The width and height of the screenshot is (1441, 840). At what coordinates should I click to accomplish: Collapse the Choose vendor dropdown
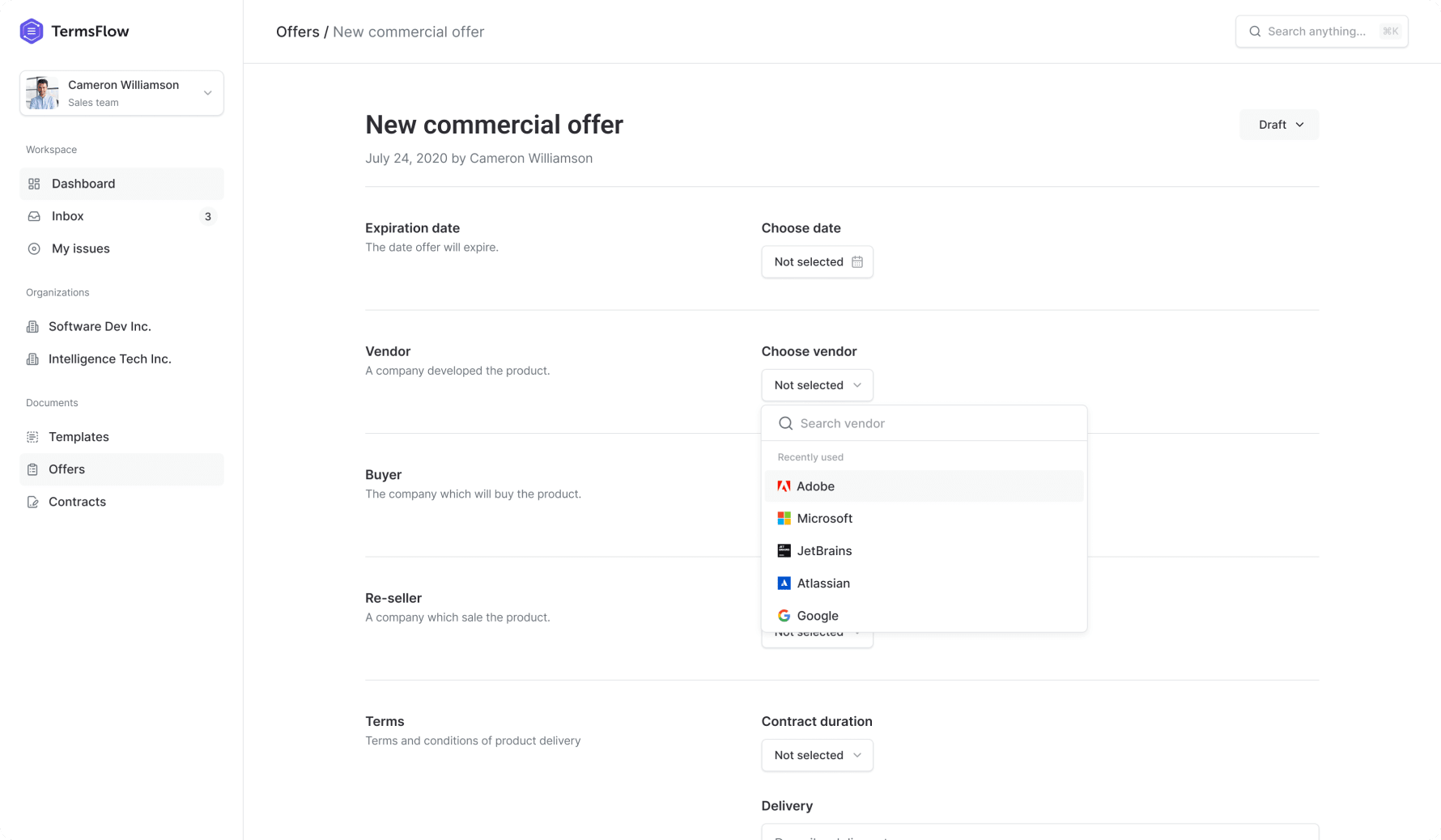817,385
